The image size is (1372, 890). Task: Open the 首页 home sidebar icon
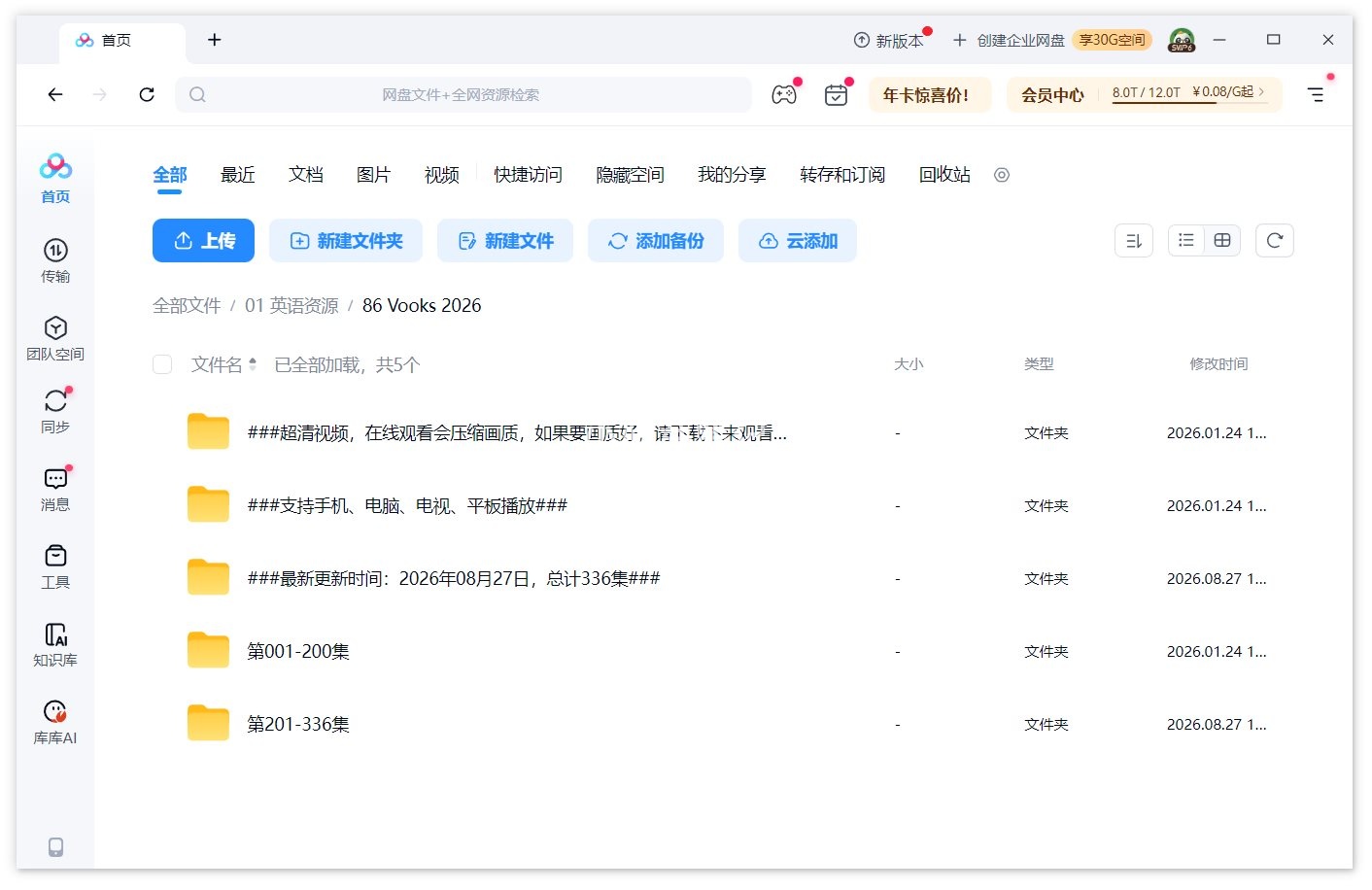pyautogui.click(x=55, y=178)
